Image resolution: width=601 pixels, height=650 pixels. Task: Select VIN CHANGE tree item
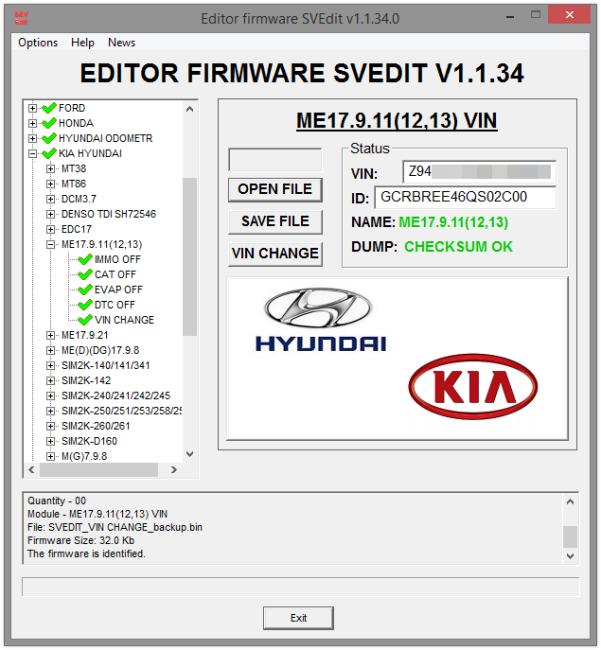click(x=124, y=320)
